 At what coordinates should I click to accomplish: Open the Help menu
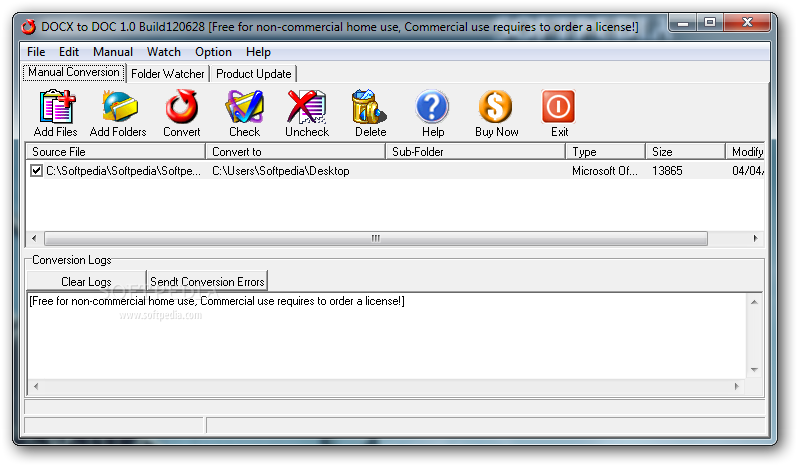(x=259, y=52)
